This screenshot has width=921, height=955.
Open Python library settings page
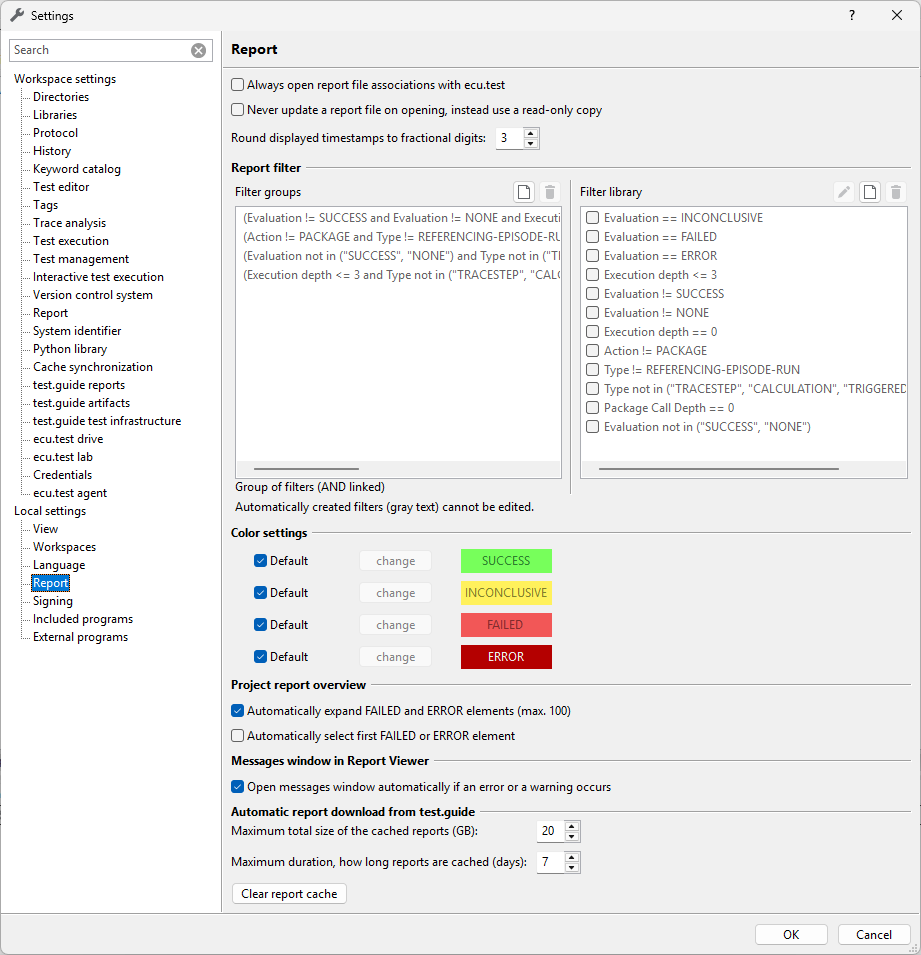tap(70, 349)
